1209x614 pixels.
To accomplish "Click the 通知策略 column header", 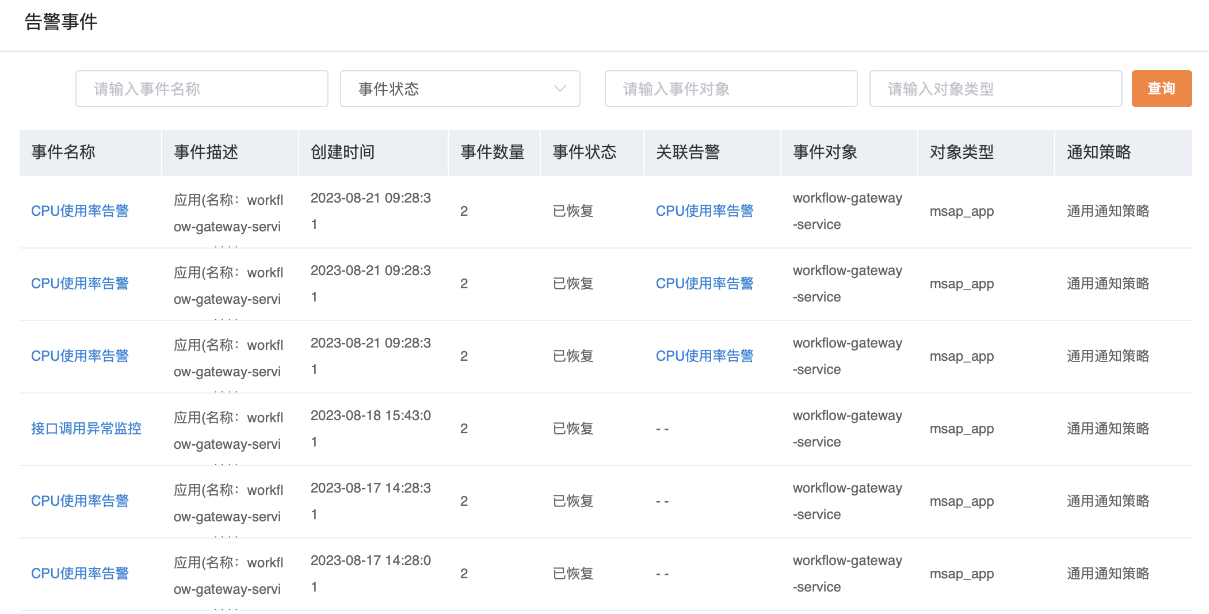I will coord(1099,152).
